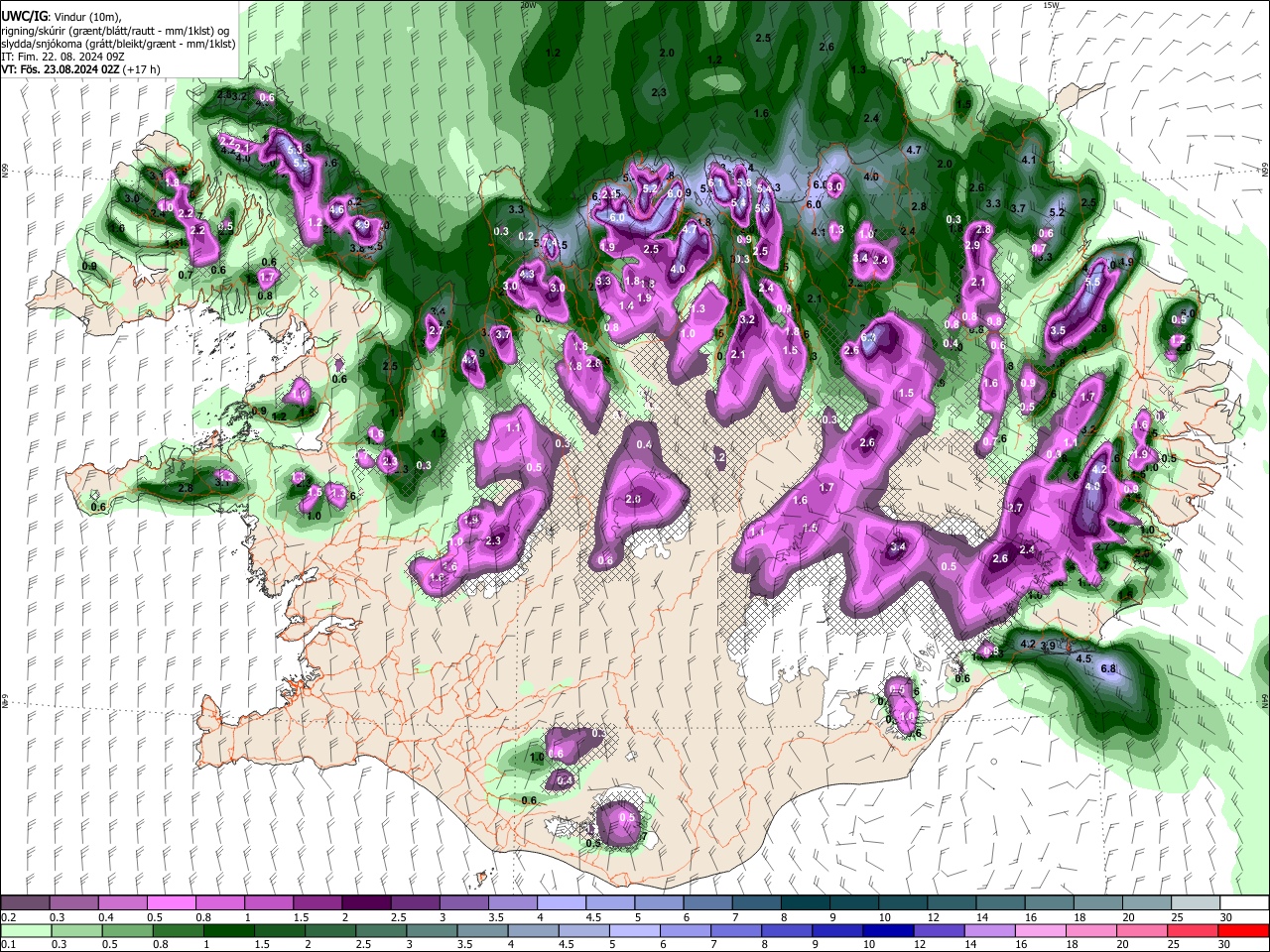The width and height of the screenshot is (1270, 952).
Task: Pick the top legend swatch between 25 and 30
Action: click(x=1197, y=903)
